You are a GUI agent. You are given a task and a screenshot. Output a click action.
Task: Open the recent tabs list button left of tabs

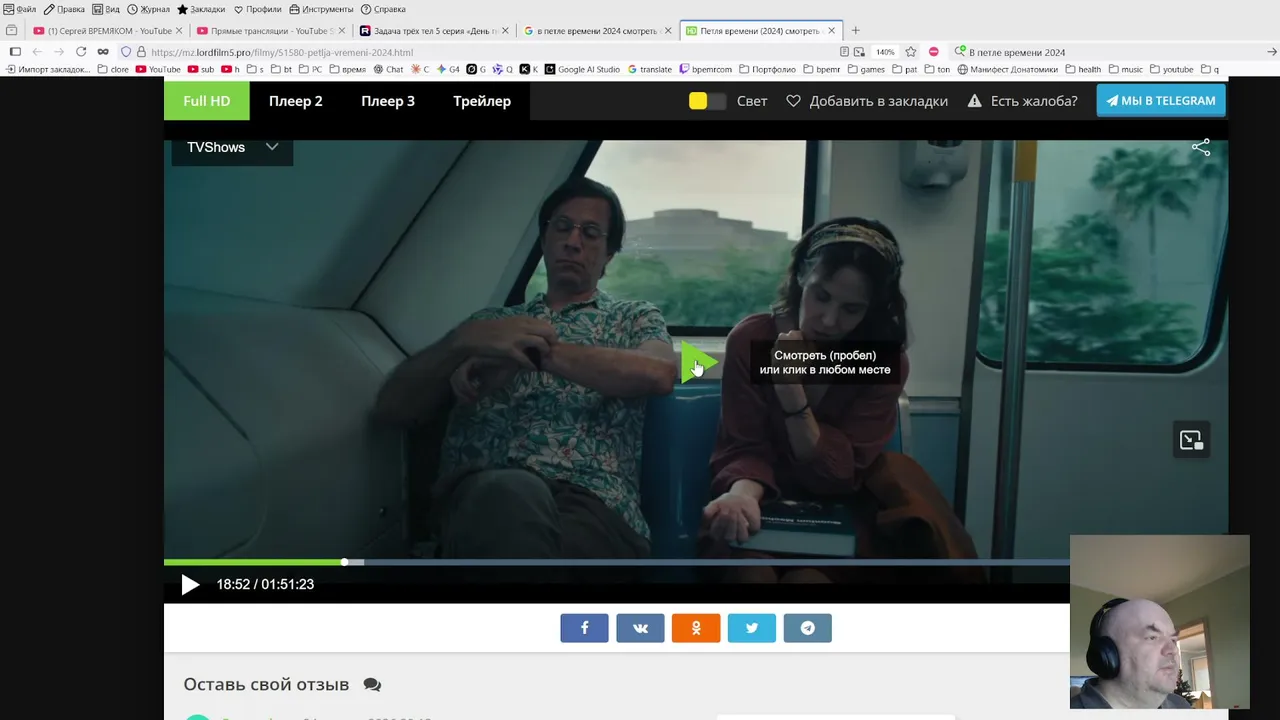pos(12,31)
